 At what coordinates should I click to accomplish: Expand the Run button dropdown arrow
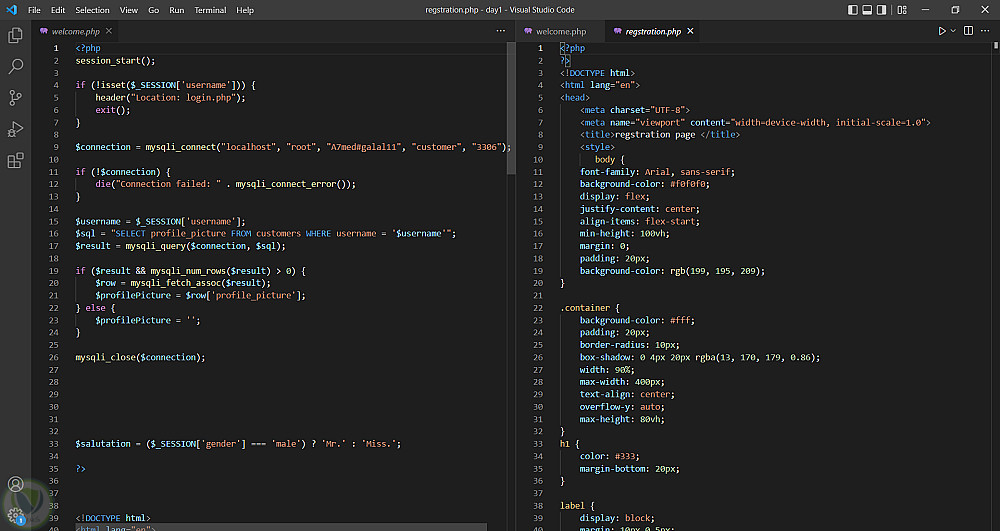click(953, 31)
